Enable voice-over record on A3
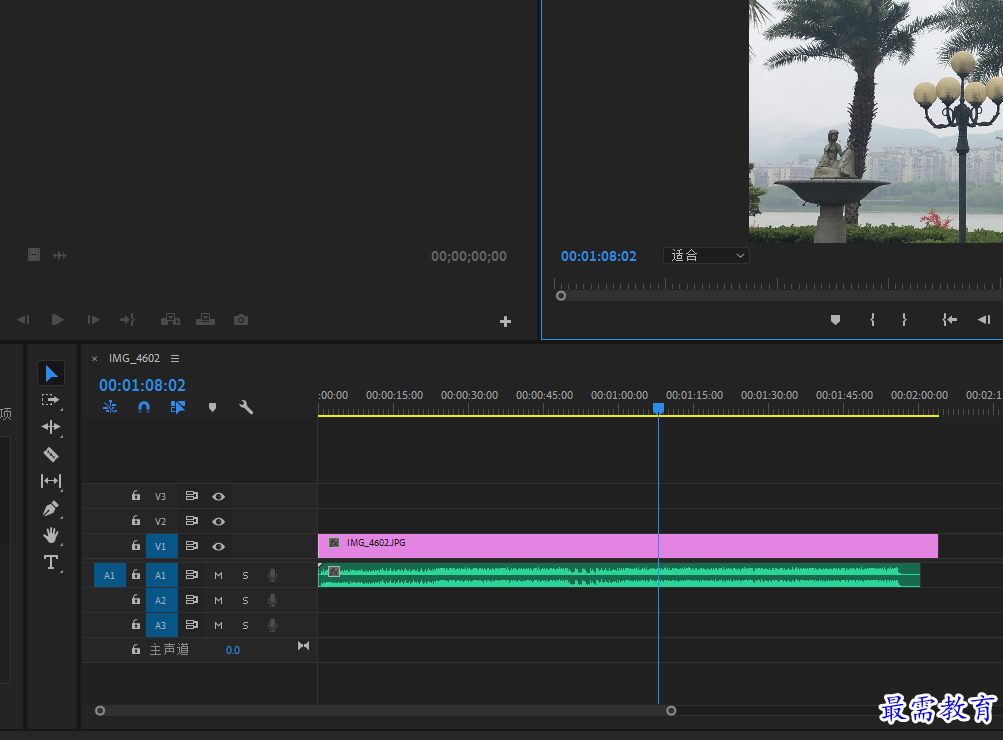The width and height of the screenshot is (1003, 740). point(272,625)
